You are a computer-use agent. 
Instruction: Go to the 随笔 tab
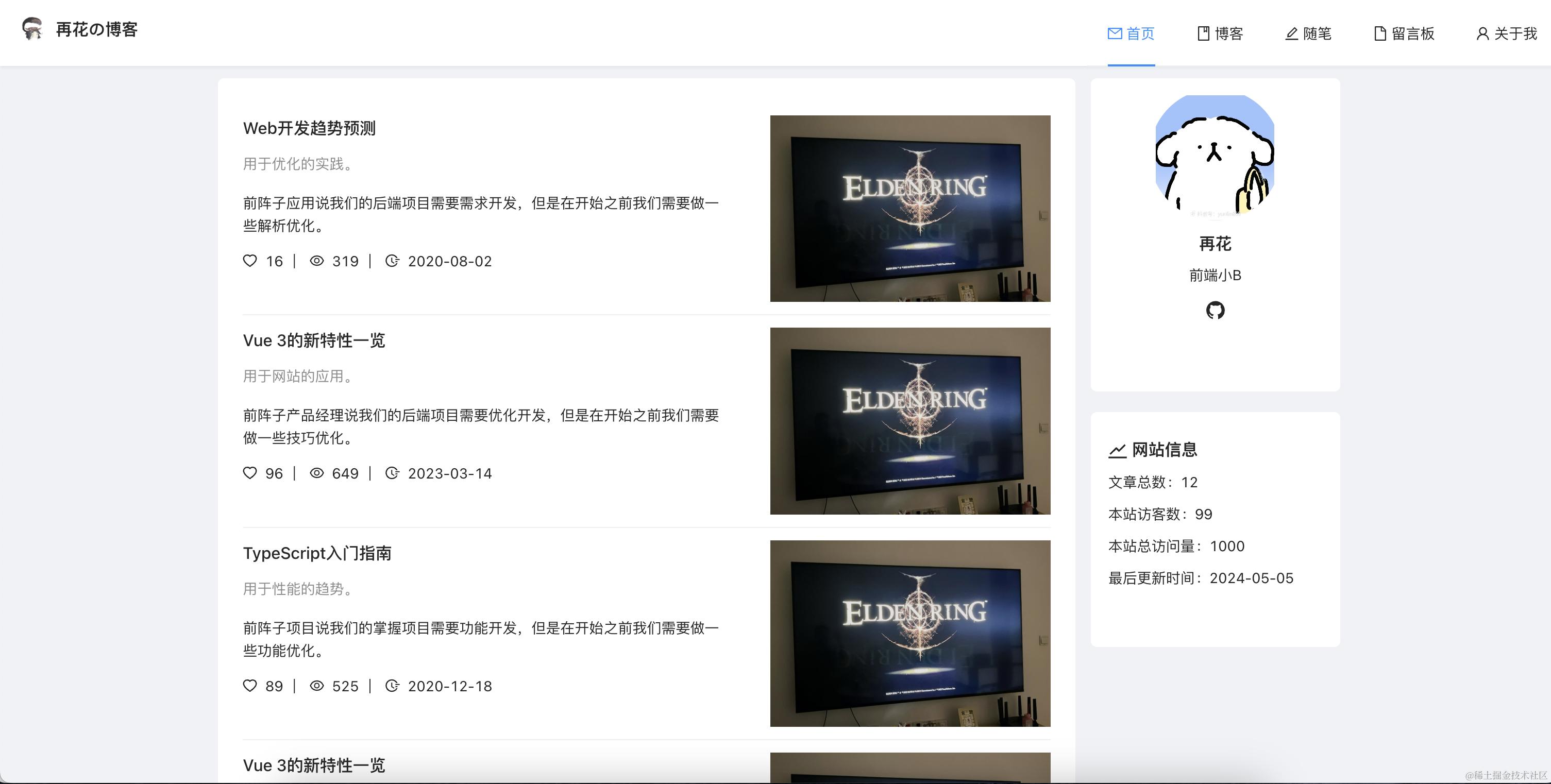[x=1308, y=33]
